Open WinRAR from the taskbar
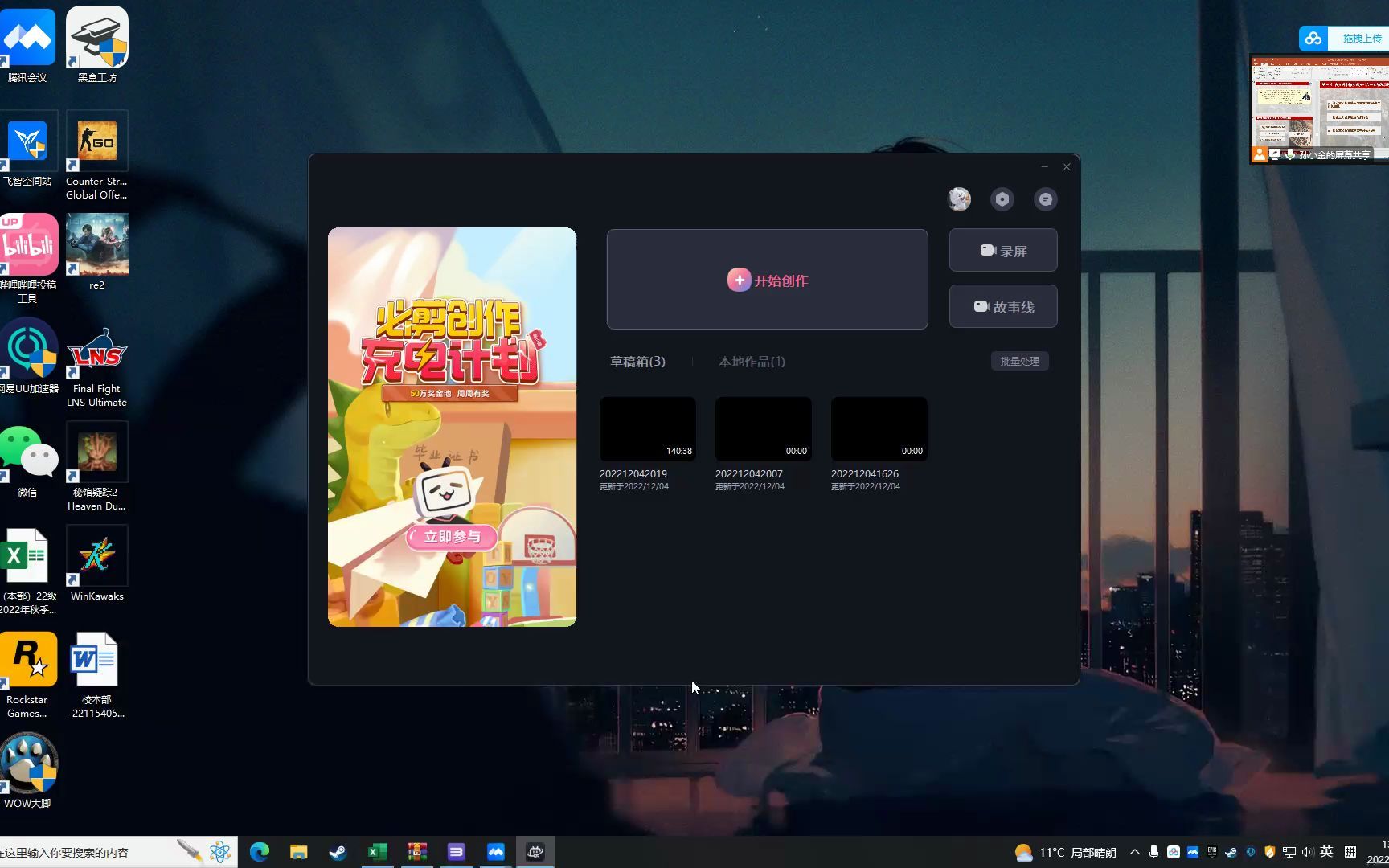This screenshot has height=868, width=1389. point(416,852)
